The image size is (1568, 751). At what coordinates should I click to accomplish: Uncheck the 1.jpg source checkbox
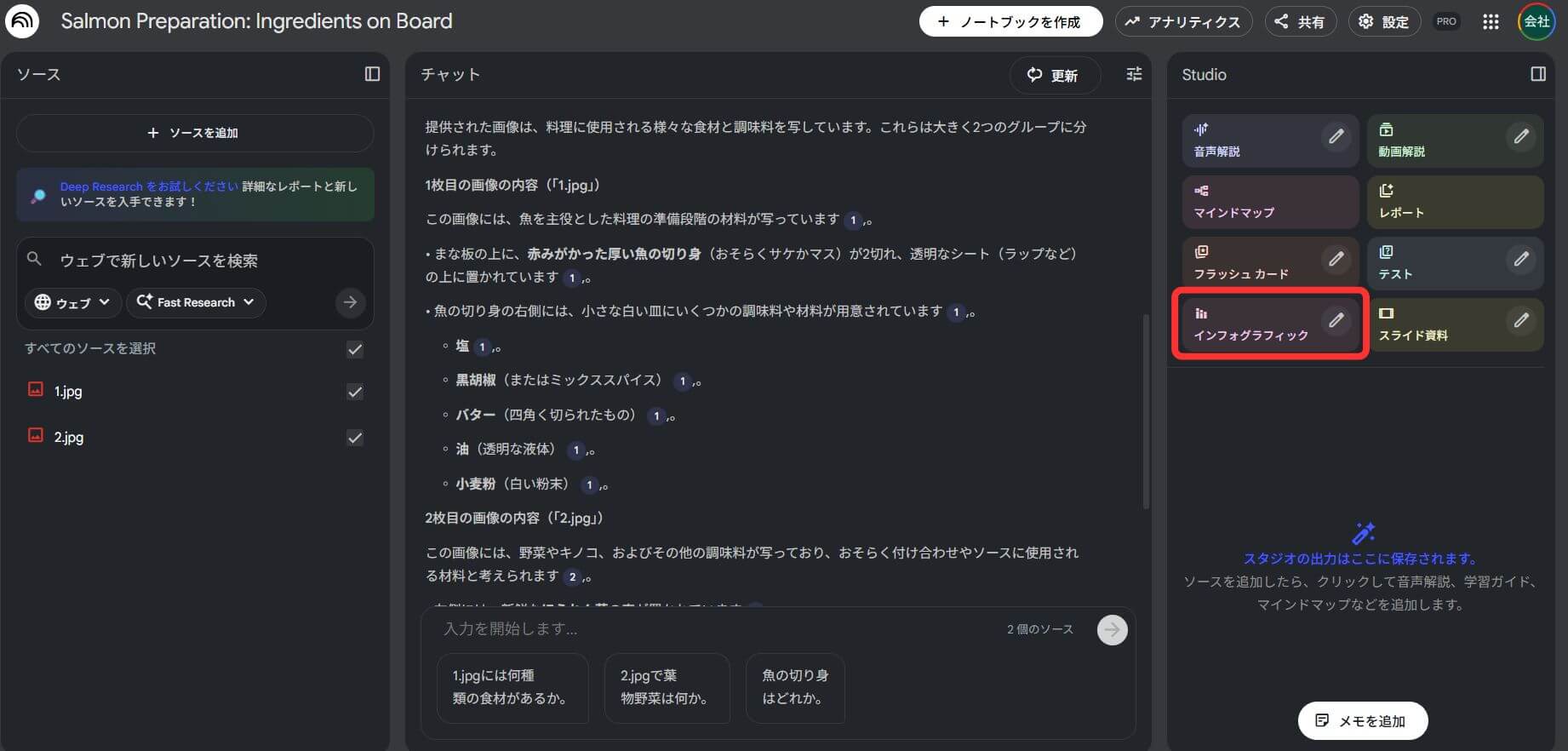click(x=355, y=392)
